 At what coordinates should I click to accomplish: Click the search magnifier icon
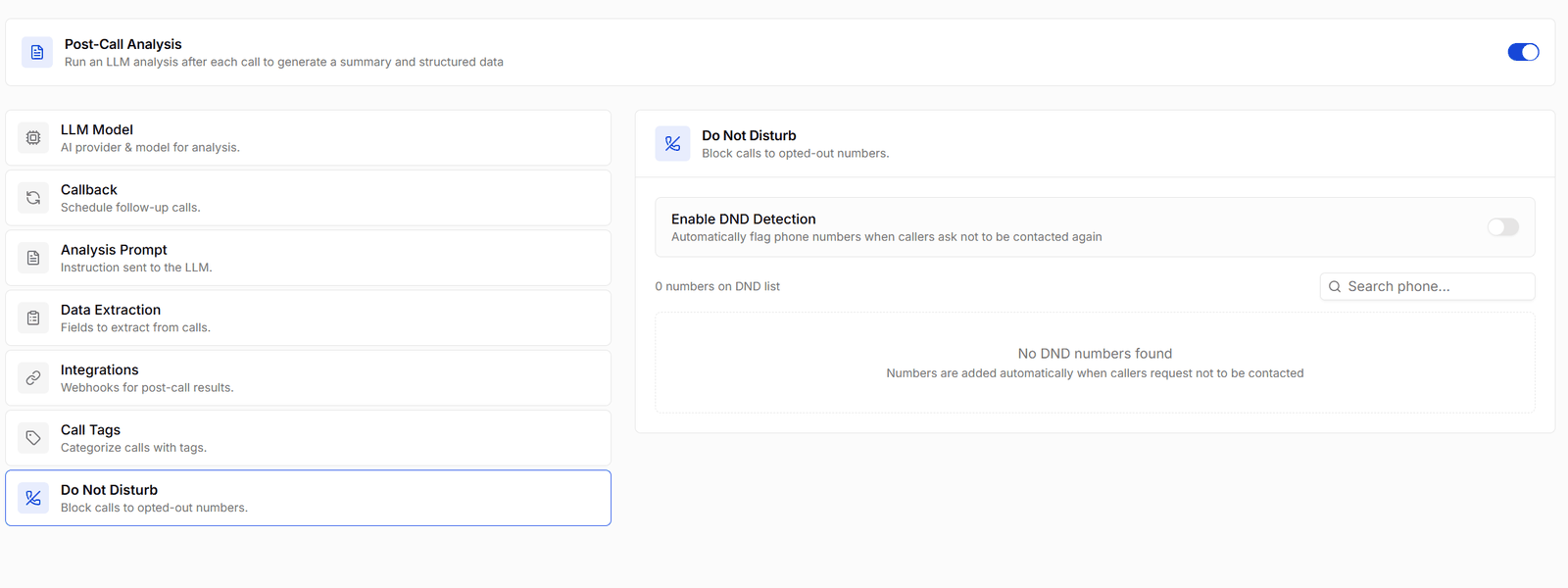click(x=1335, y=287)
